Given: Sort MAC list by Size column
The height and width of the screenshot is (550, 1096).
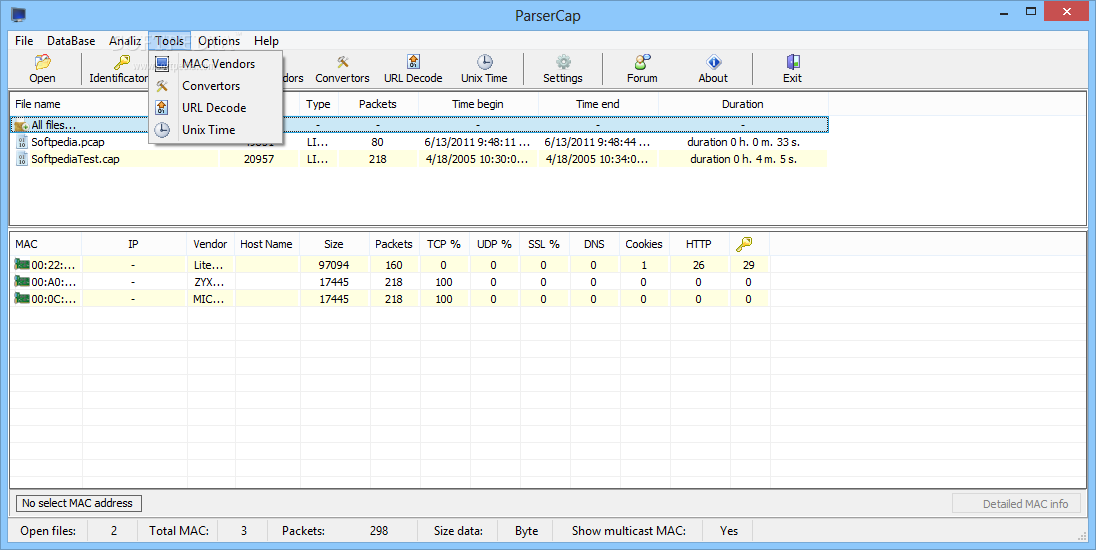Looking at the screenshot, I should (x=334, y=244).
